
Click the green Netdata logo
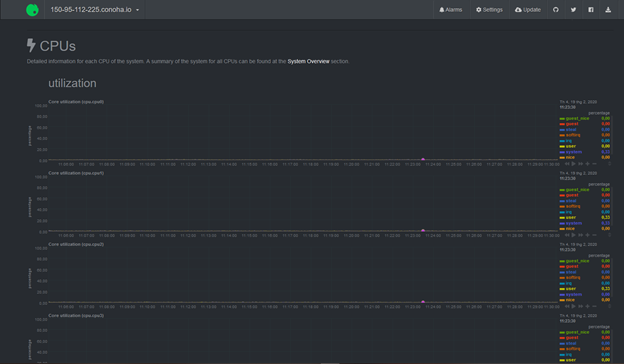(32, 10)
